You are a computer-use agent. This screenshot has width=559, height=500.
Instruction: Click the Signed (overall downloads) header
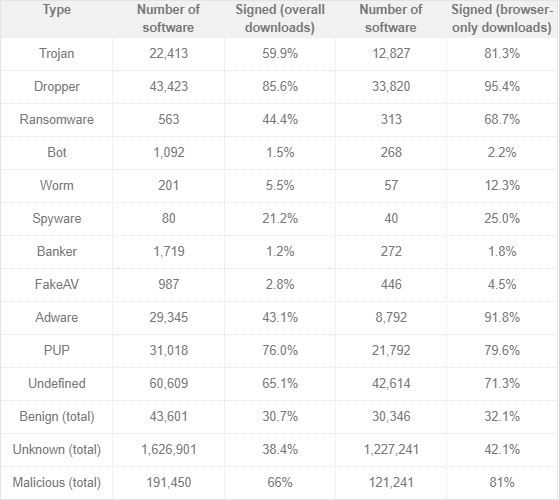point(280,19)
